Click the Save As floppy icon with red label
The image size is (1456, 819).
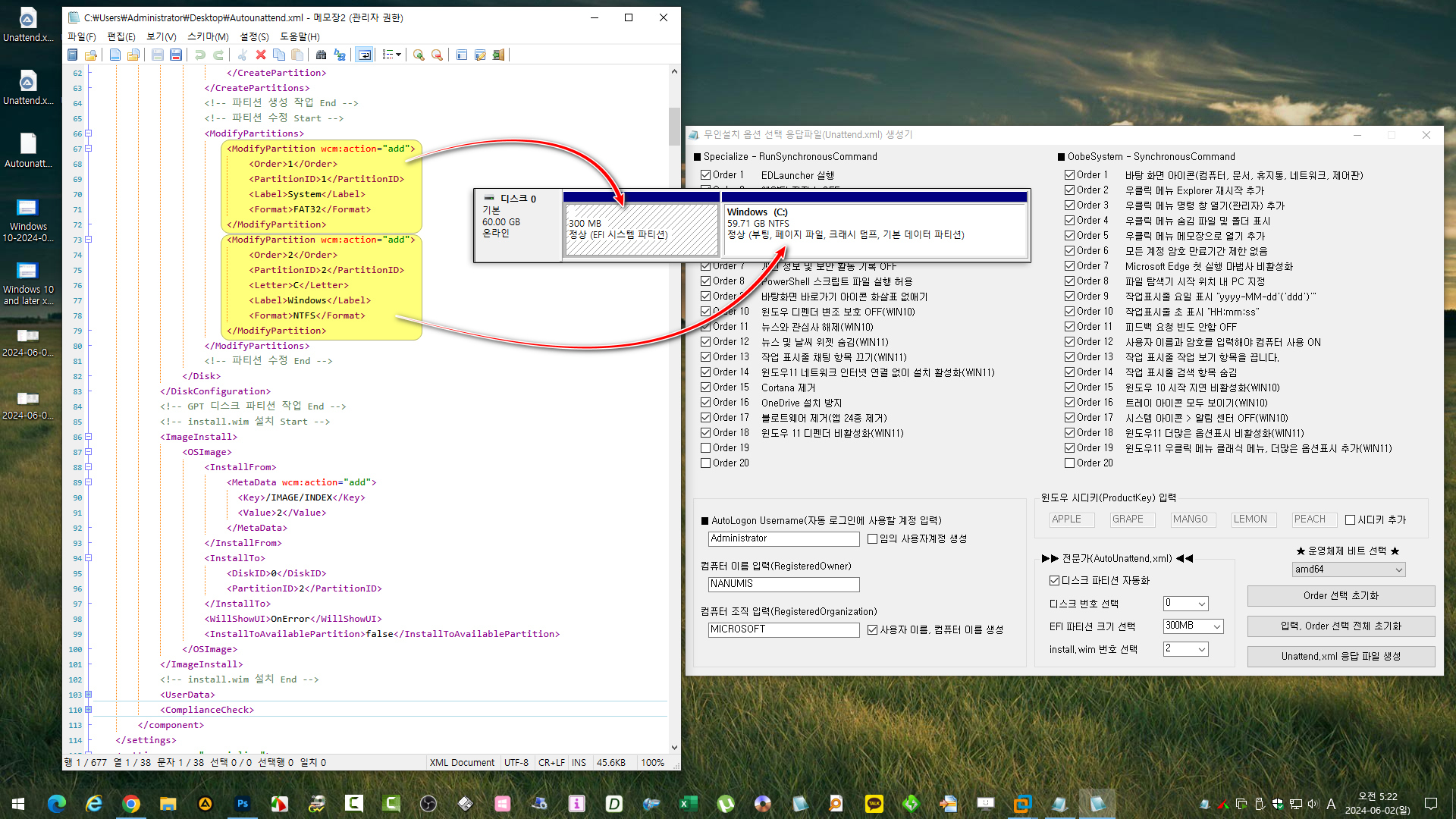(176, 55)
